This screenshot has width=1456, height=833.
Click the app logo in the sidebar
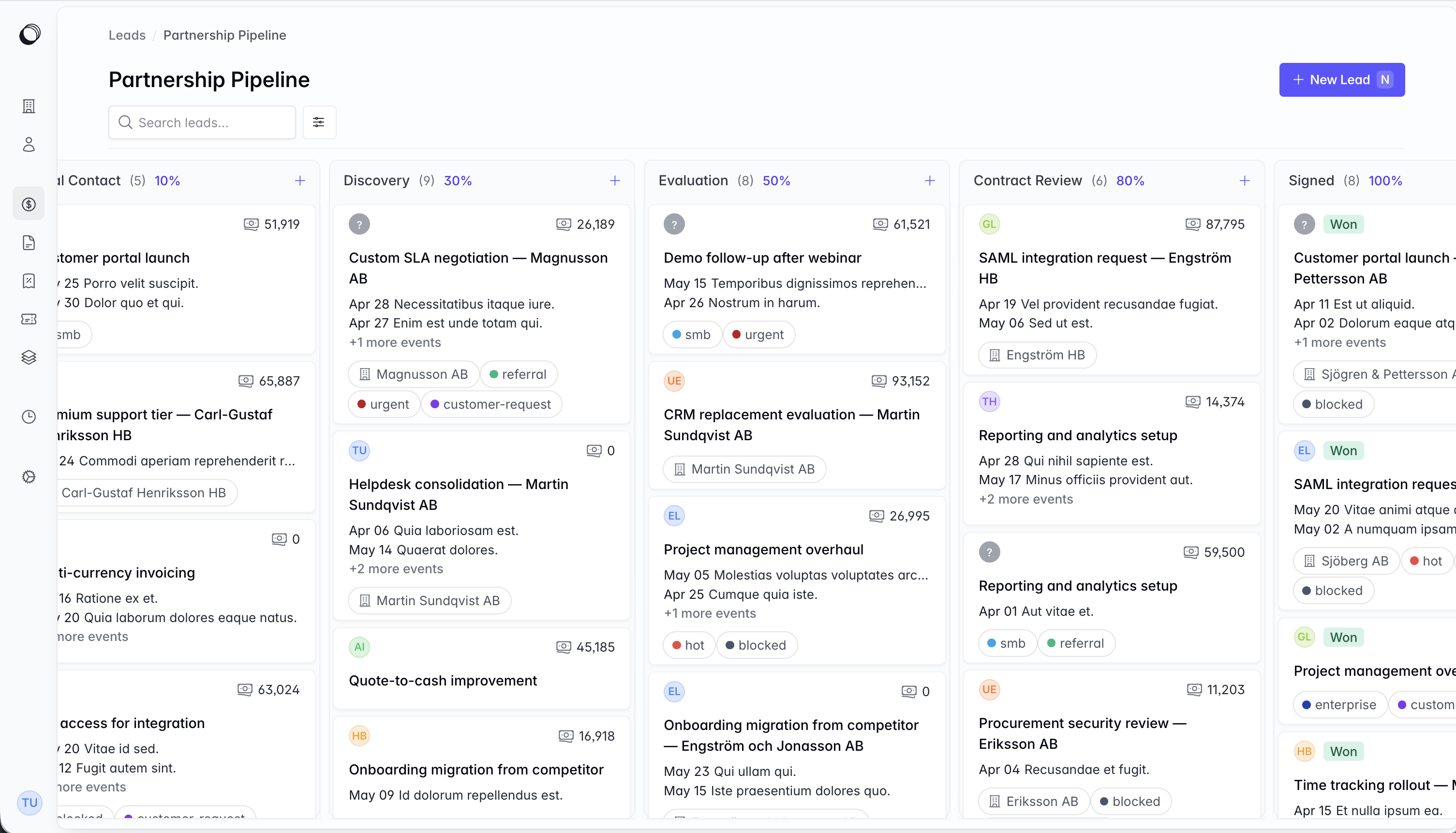tap(29, 34)
